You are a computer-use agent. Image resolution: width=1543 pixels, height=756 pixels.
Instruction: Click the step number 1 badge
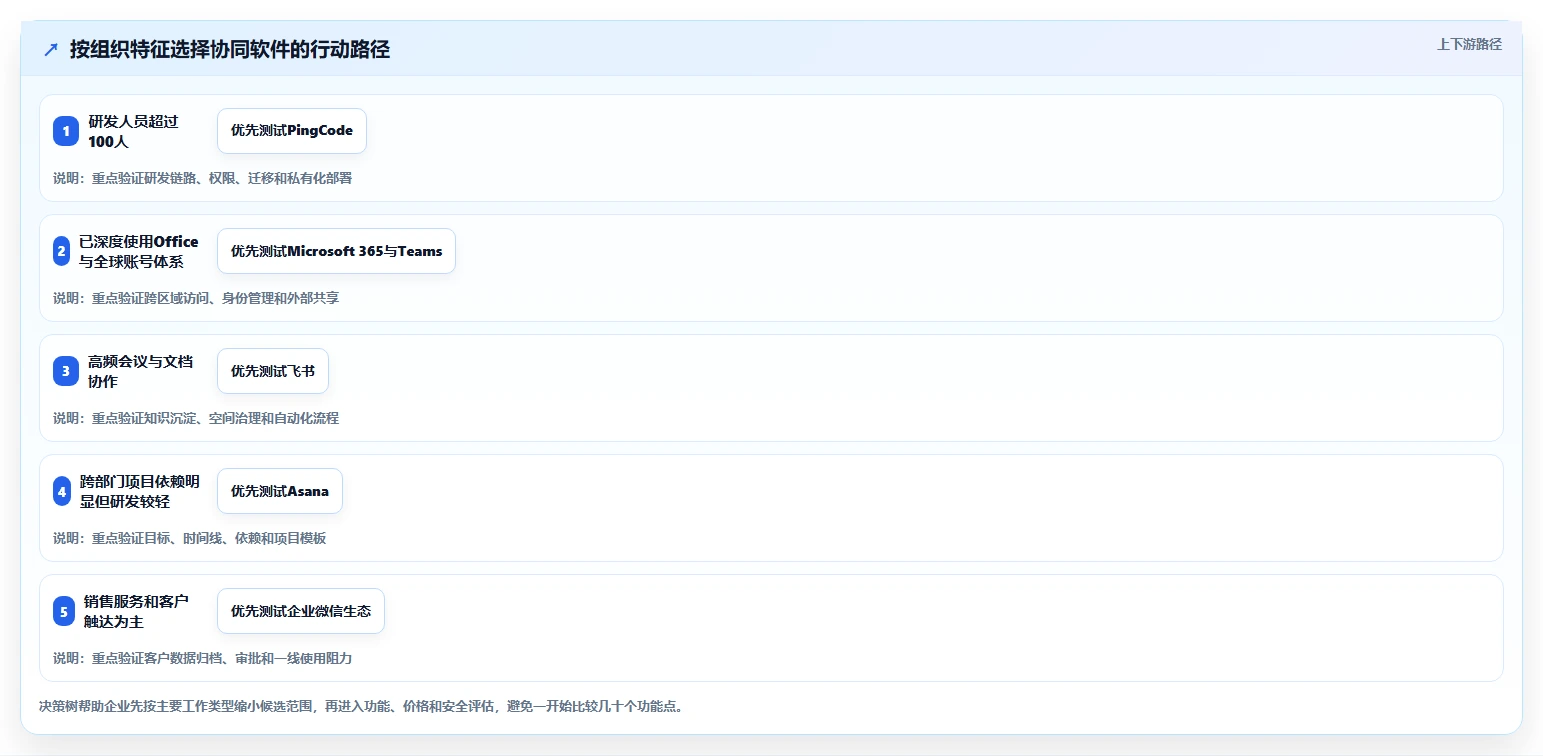66,131
